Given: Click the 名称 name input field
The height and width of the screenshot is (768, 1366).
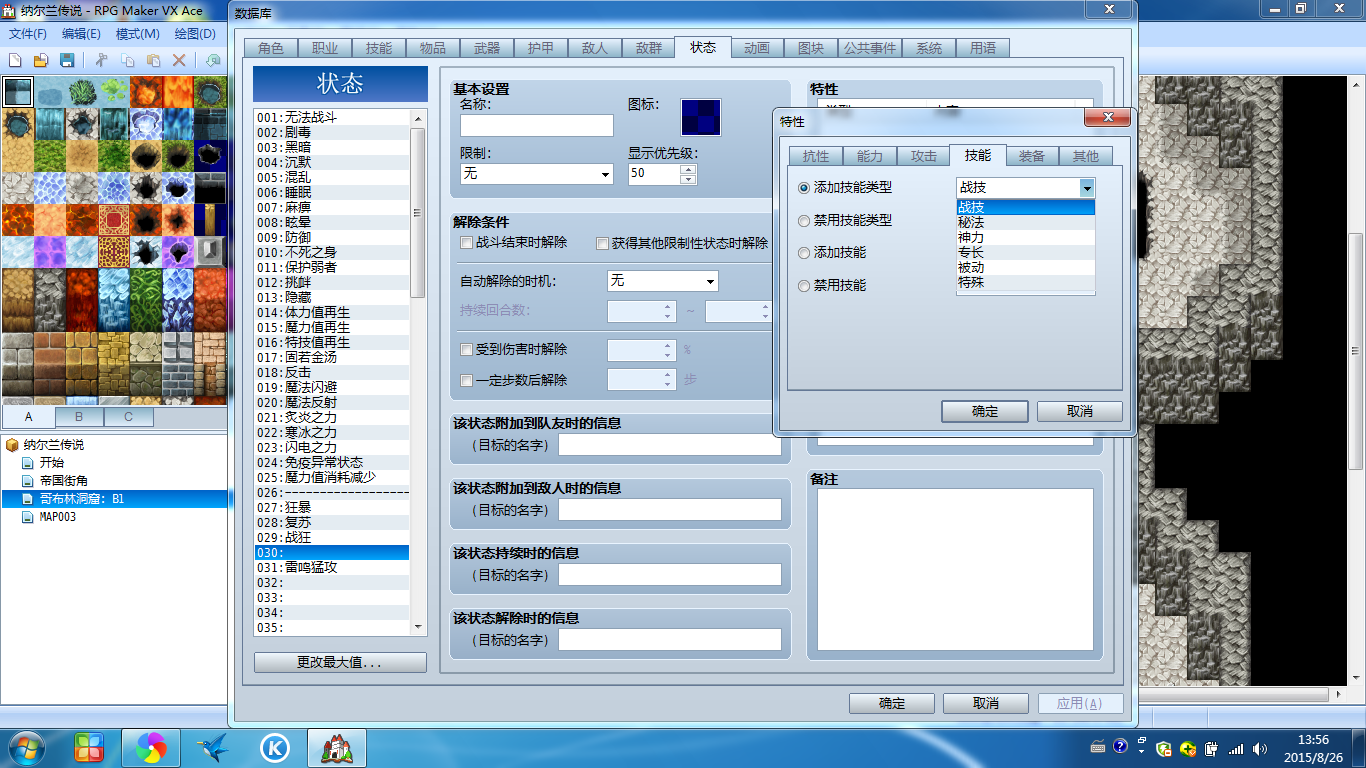Looking at the screenshot, I should pyautogui.click(x=537, y=125).
